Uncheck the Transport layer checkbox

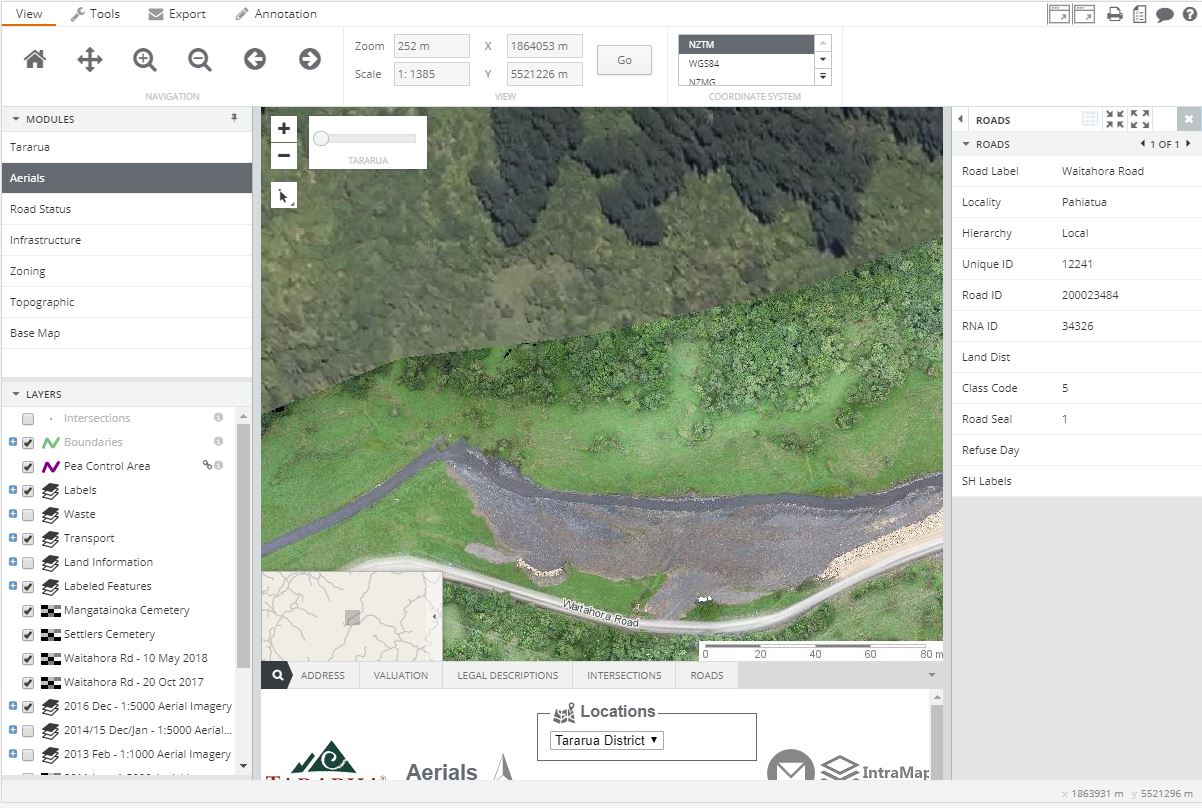28,539
